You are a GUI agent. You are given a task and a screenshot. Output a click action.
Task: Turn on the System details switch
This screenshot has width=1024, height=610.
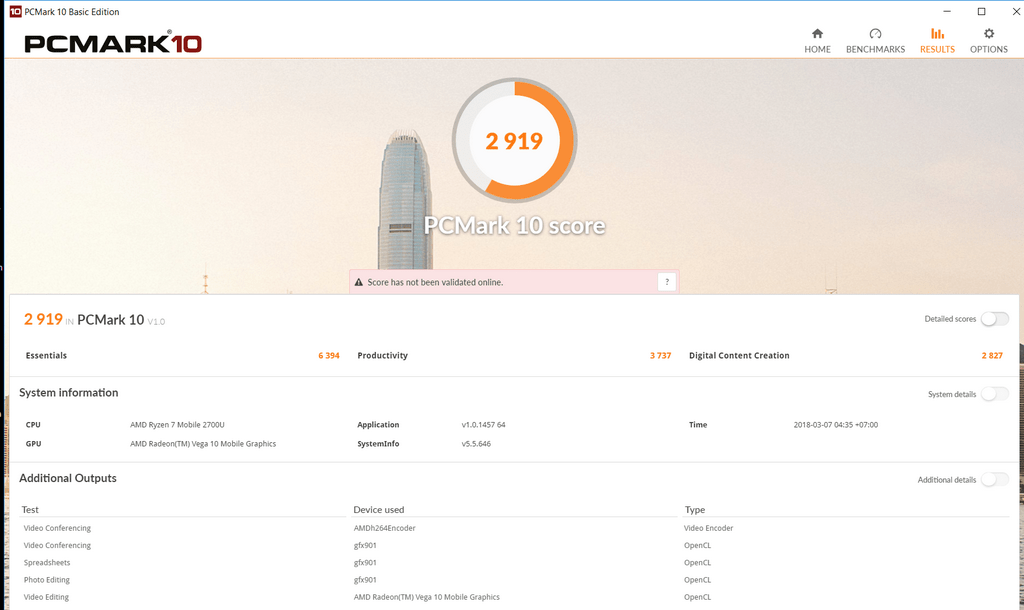pos(994,394)
